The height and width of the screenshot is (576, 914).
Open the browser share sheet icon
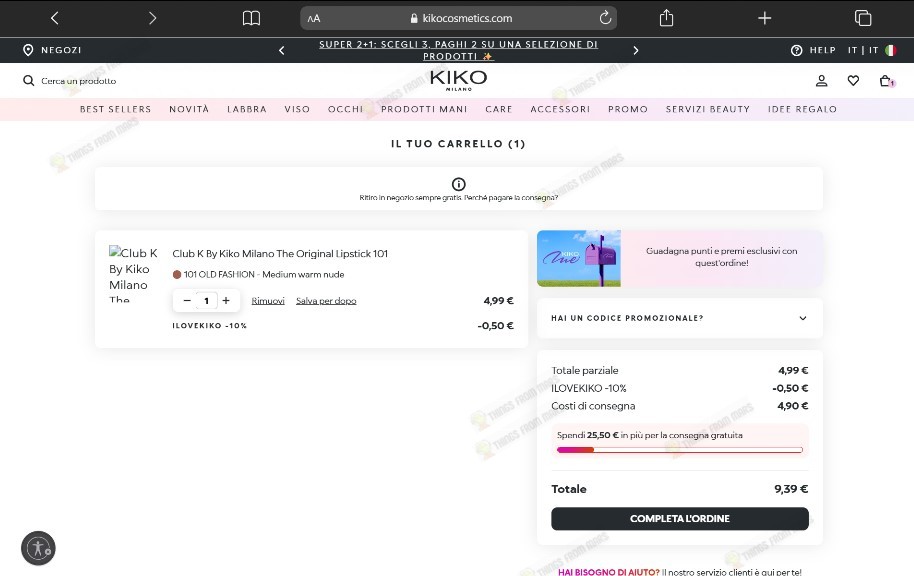pos(666,17)
